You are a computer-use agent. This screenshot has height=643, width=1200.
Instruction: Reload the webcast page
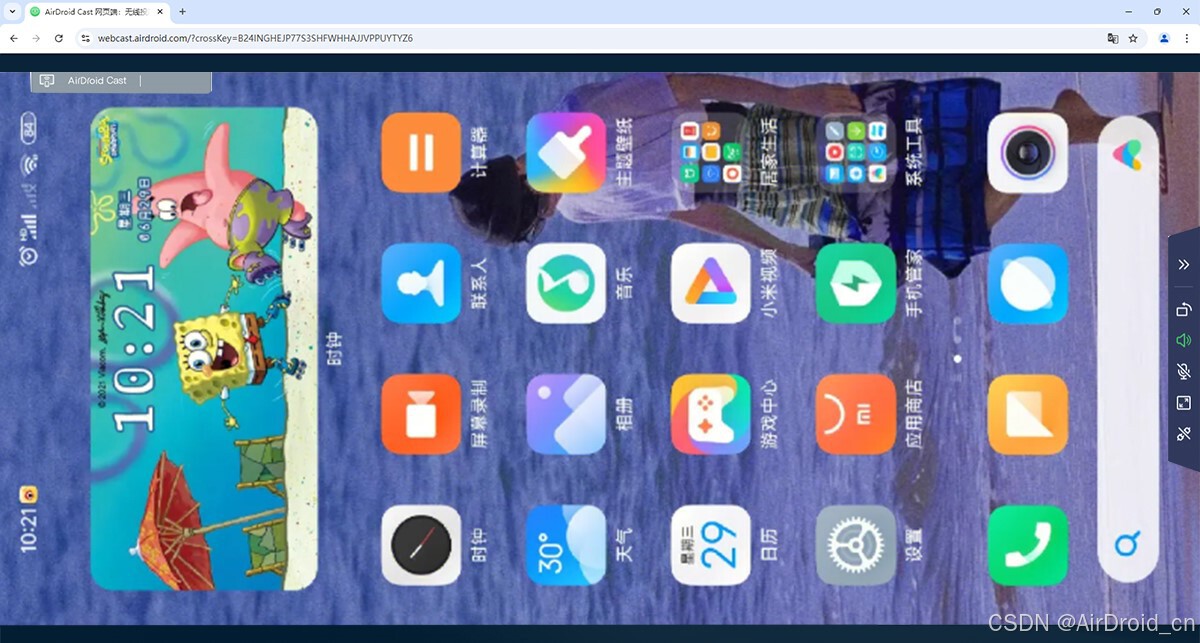click(x=59, y=38)
